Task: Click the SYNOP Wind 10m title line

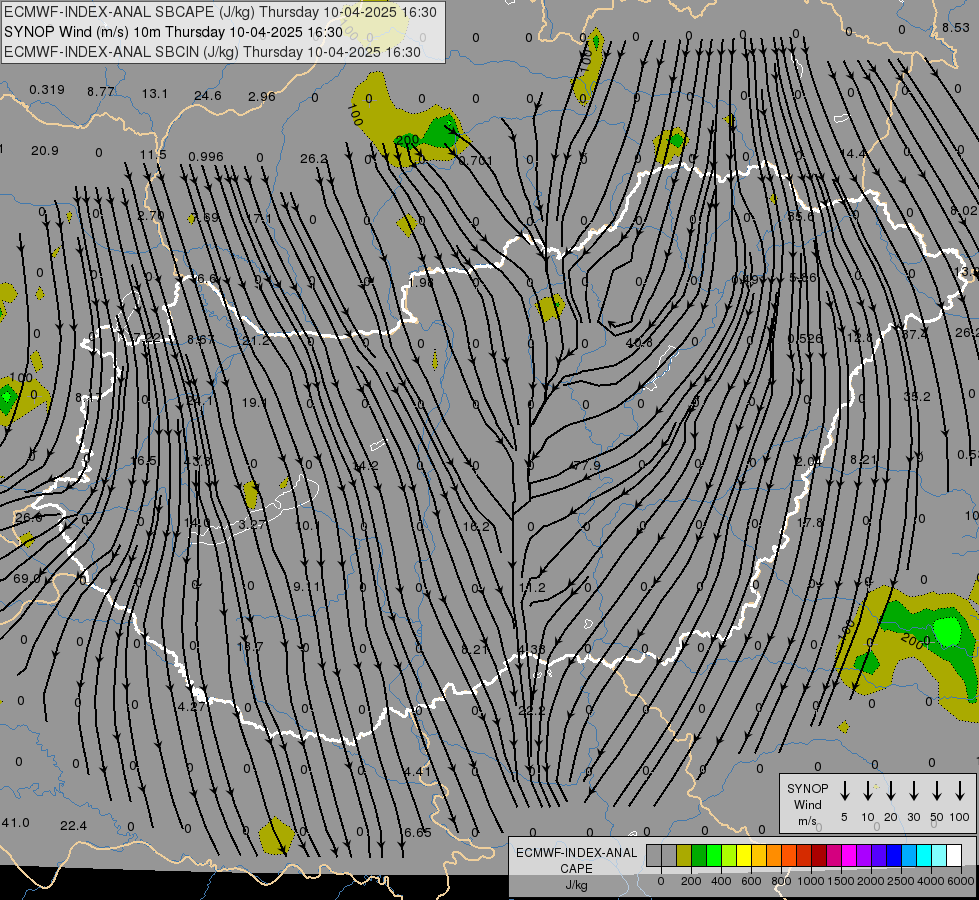Action: (x=174, y=32)
